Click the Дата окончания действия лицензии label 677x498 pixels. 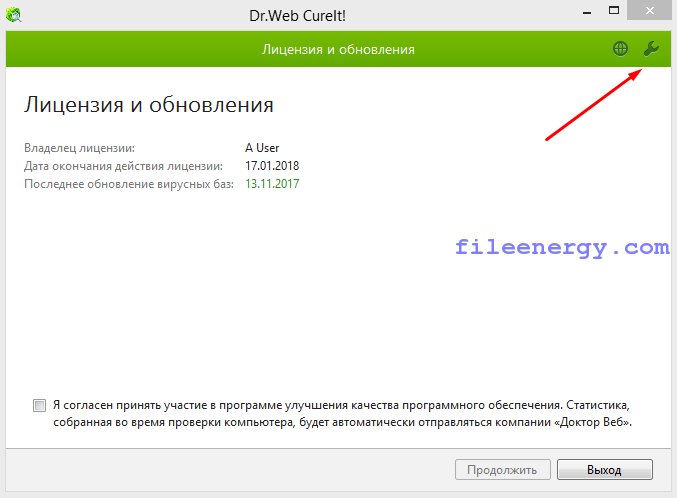click(x=123, y=166)
